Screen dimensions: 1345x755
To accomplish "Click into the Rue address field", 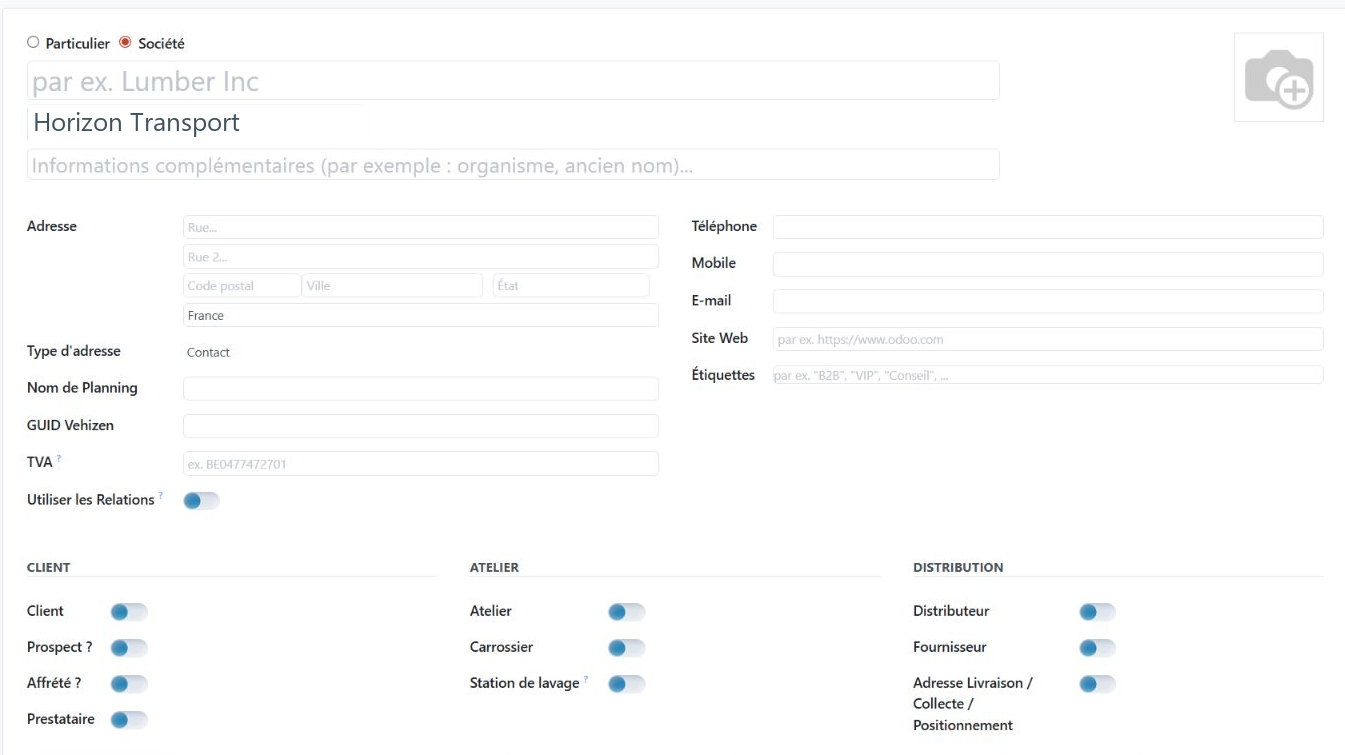I will pos(421,227).
